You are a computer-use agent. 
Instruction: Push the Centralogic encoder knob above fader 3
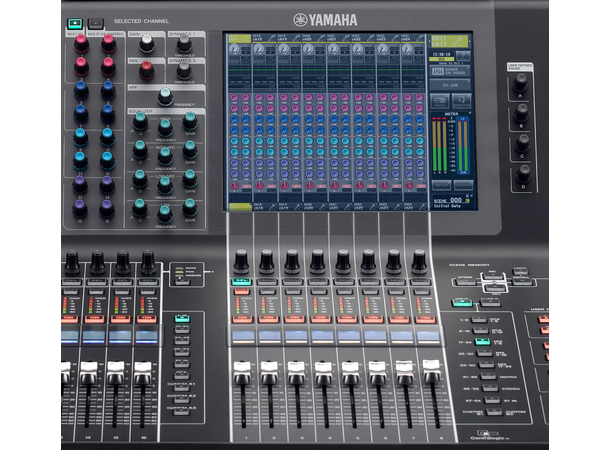292,263
